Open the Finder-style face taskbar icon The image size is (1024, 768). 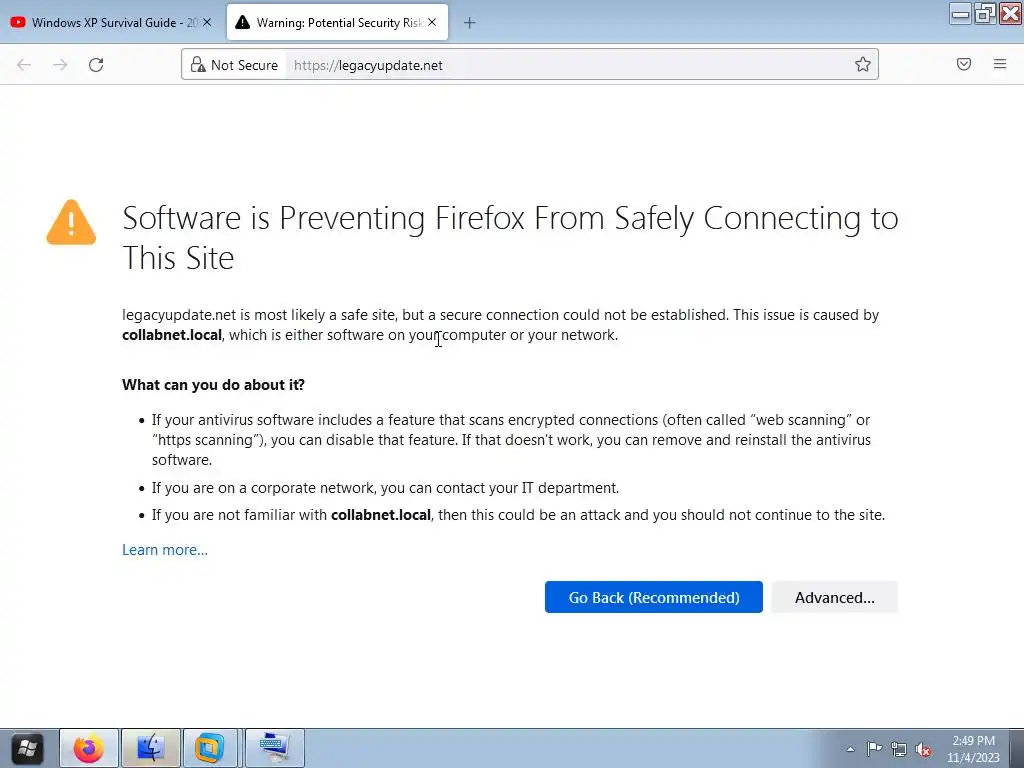coord(151,748)
